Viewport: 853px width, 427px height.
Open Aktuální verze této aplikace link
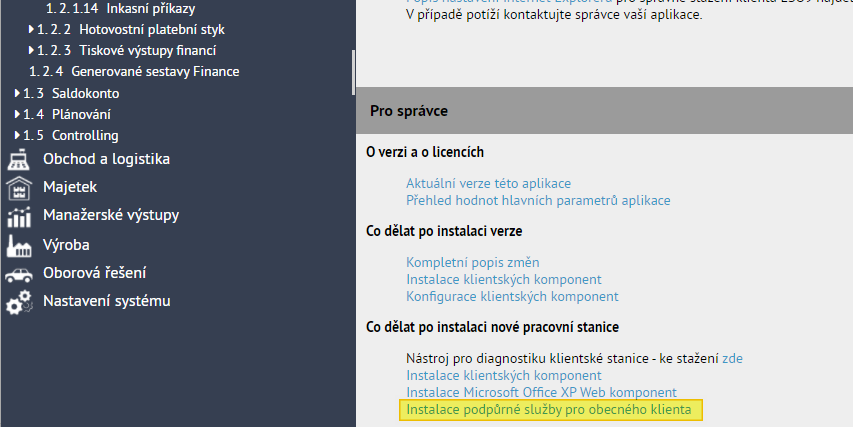coord(489,183)
